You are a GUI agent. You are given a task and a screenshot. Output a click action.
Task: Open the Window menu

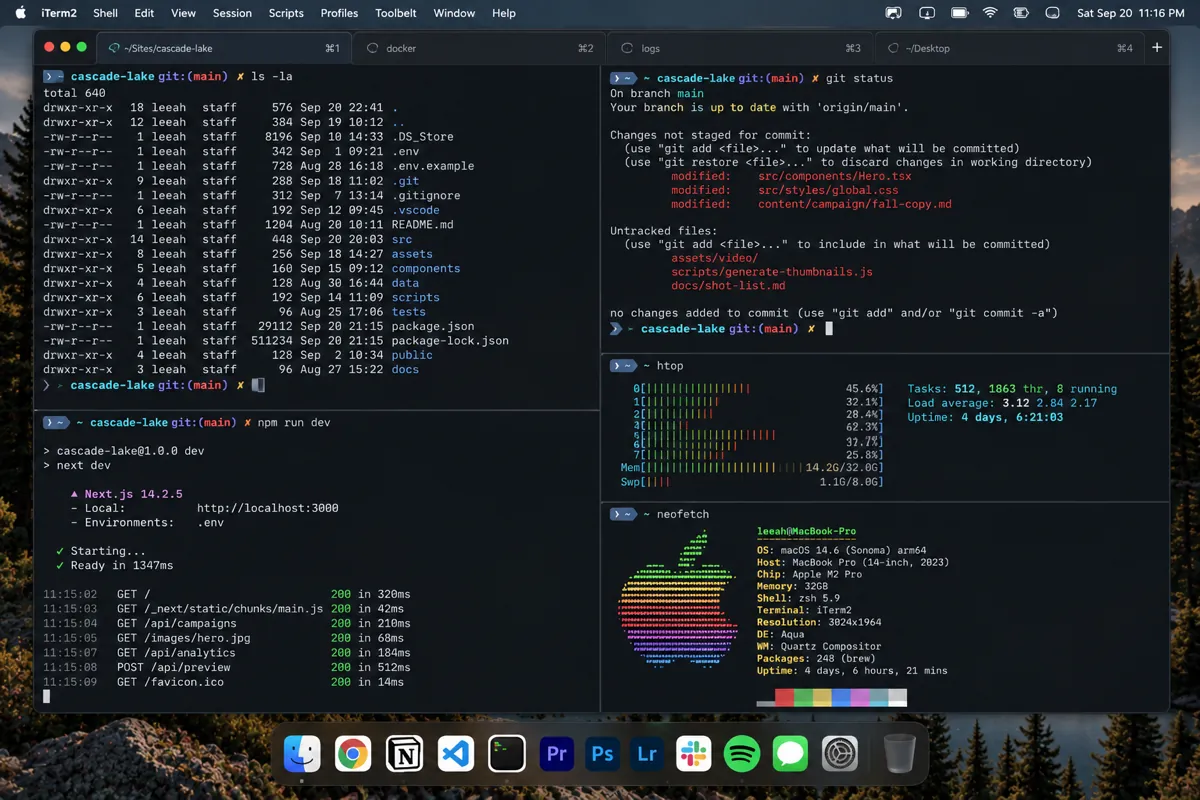point(454,13)
